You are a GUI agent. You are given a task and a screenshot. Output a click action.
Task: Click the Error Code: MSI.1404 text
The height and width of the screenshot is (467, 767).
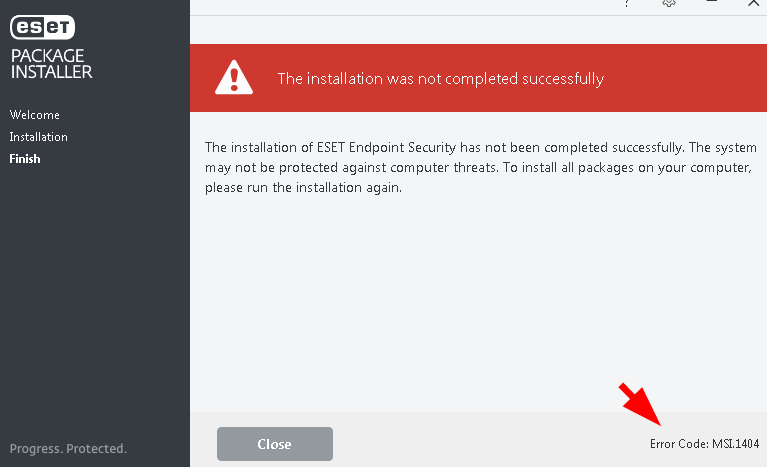(x=704, y=444)
